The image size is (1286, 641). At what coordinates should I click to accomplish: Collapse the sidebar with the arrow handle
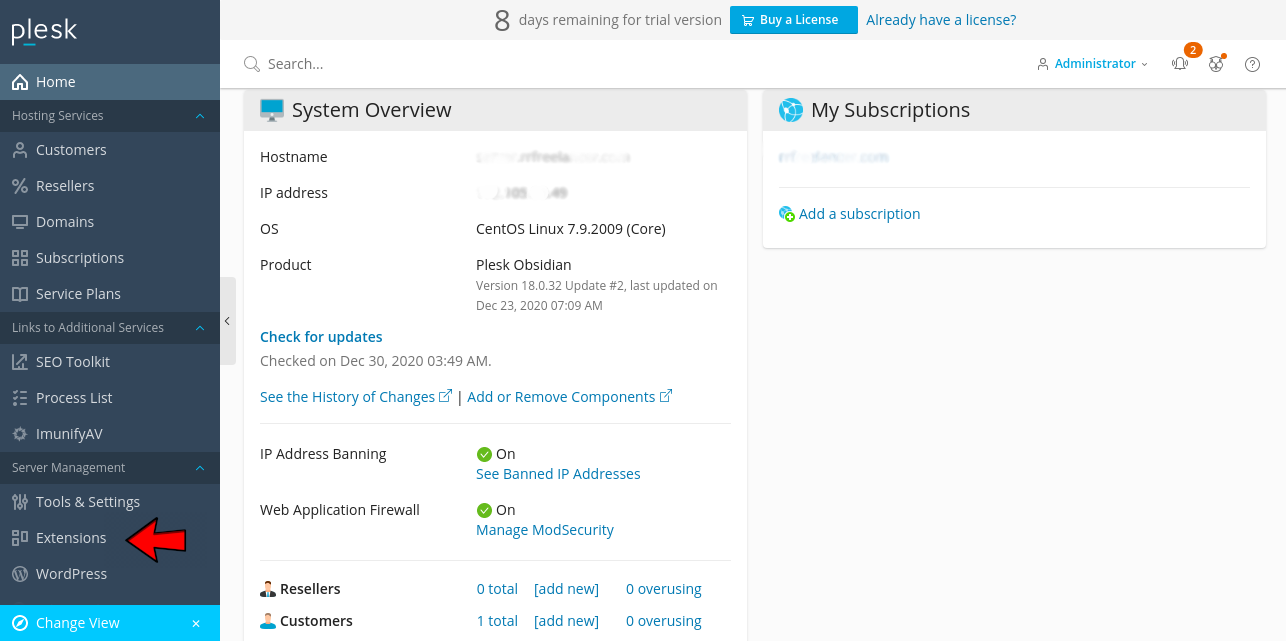pyautogui.click(x=228, y=321)
